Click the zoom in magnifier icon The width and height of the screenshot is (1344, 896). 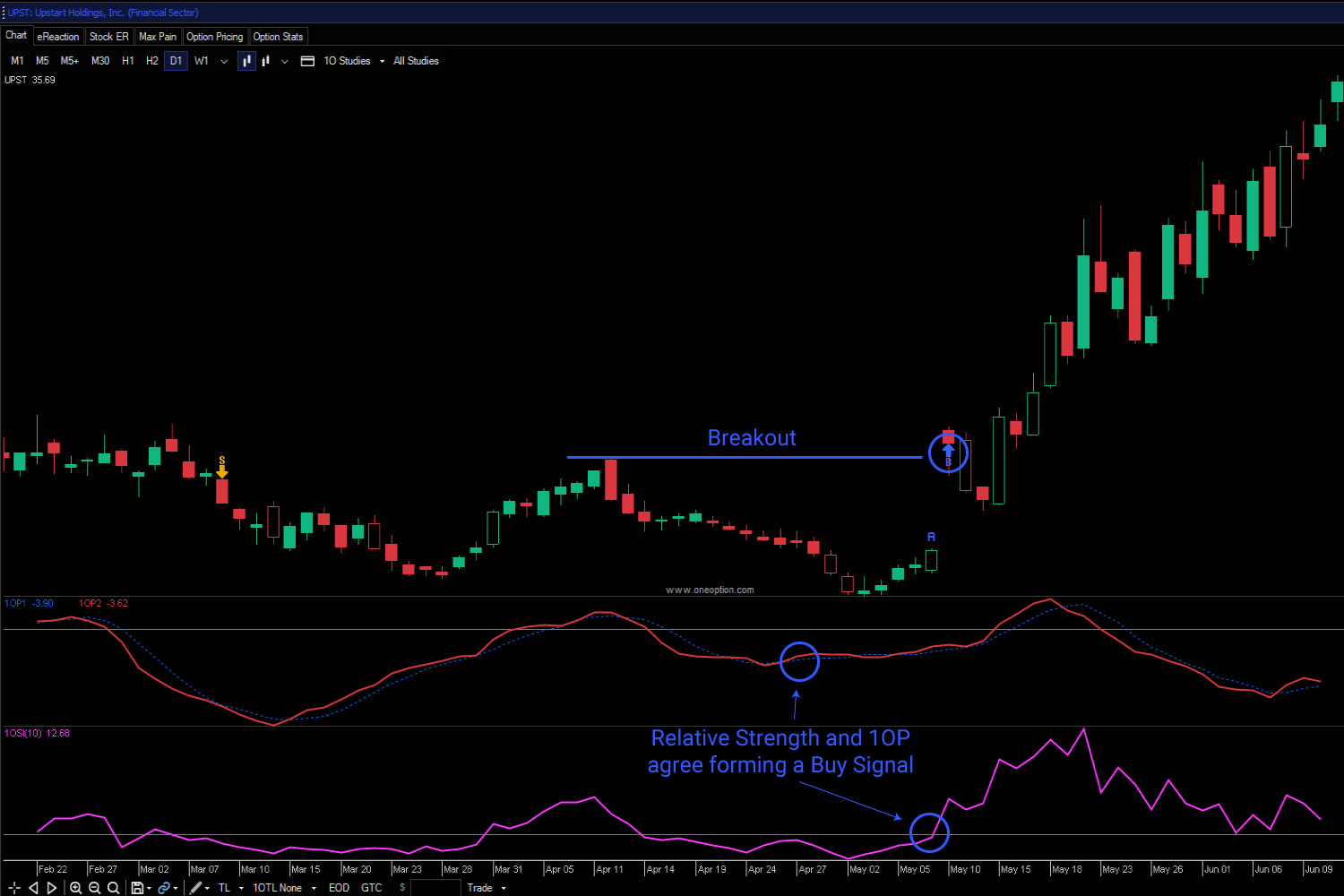click(76, 887)
